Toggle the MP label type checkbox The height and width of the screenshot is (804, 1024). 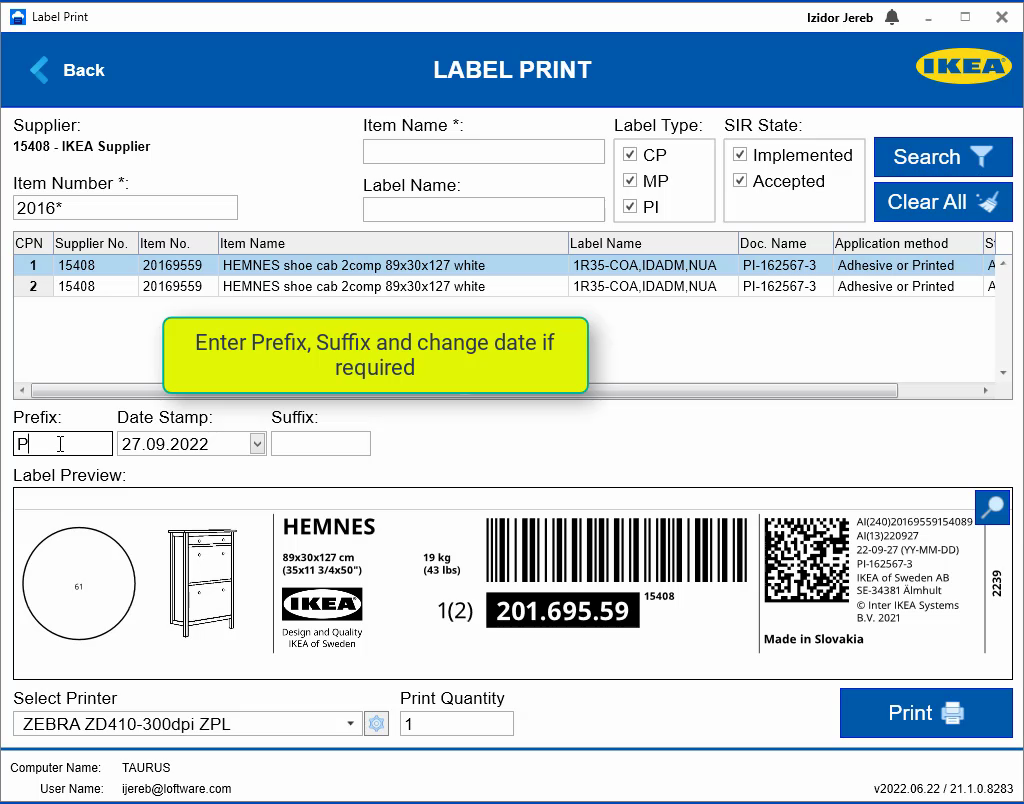630,180
